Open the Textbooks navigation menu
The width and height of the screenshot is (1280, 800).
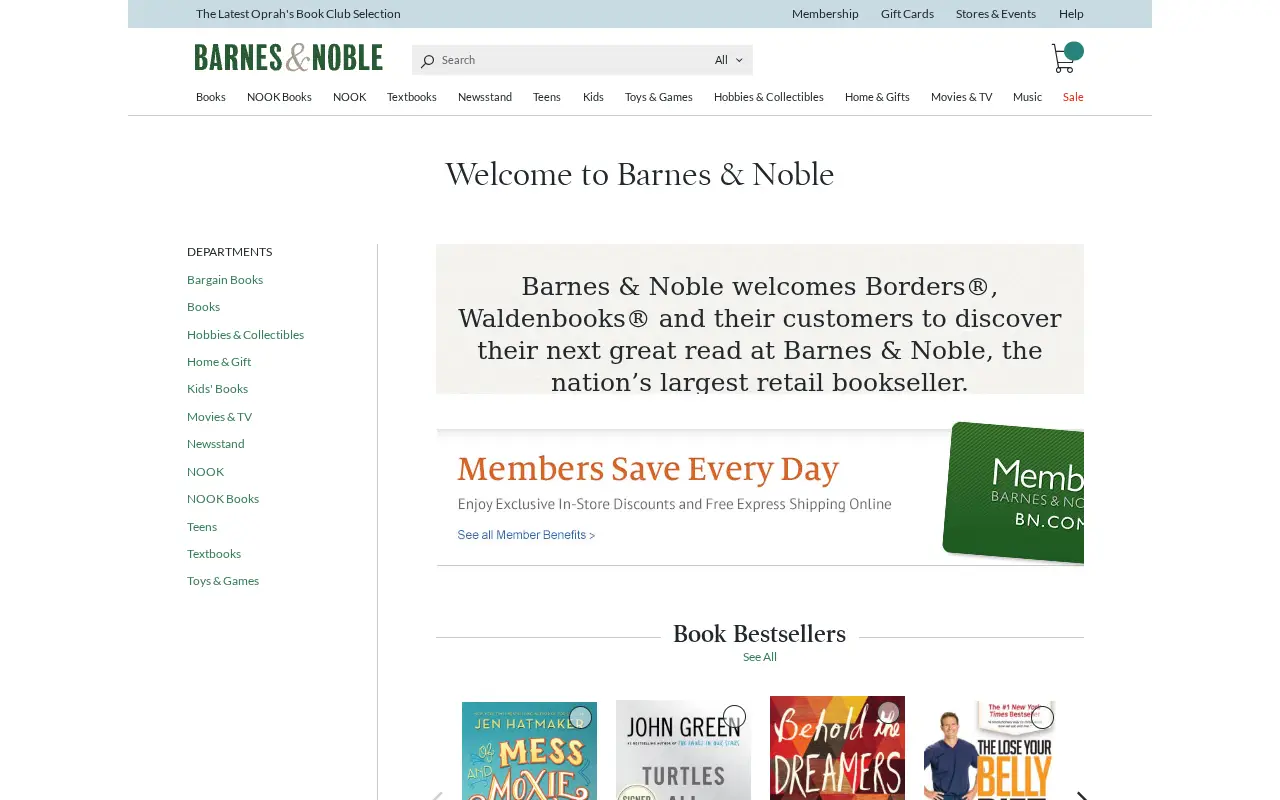pyautogui.click(x=412, y=97)
